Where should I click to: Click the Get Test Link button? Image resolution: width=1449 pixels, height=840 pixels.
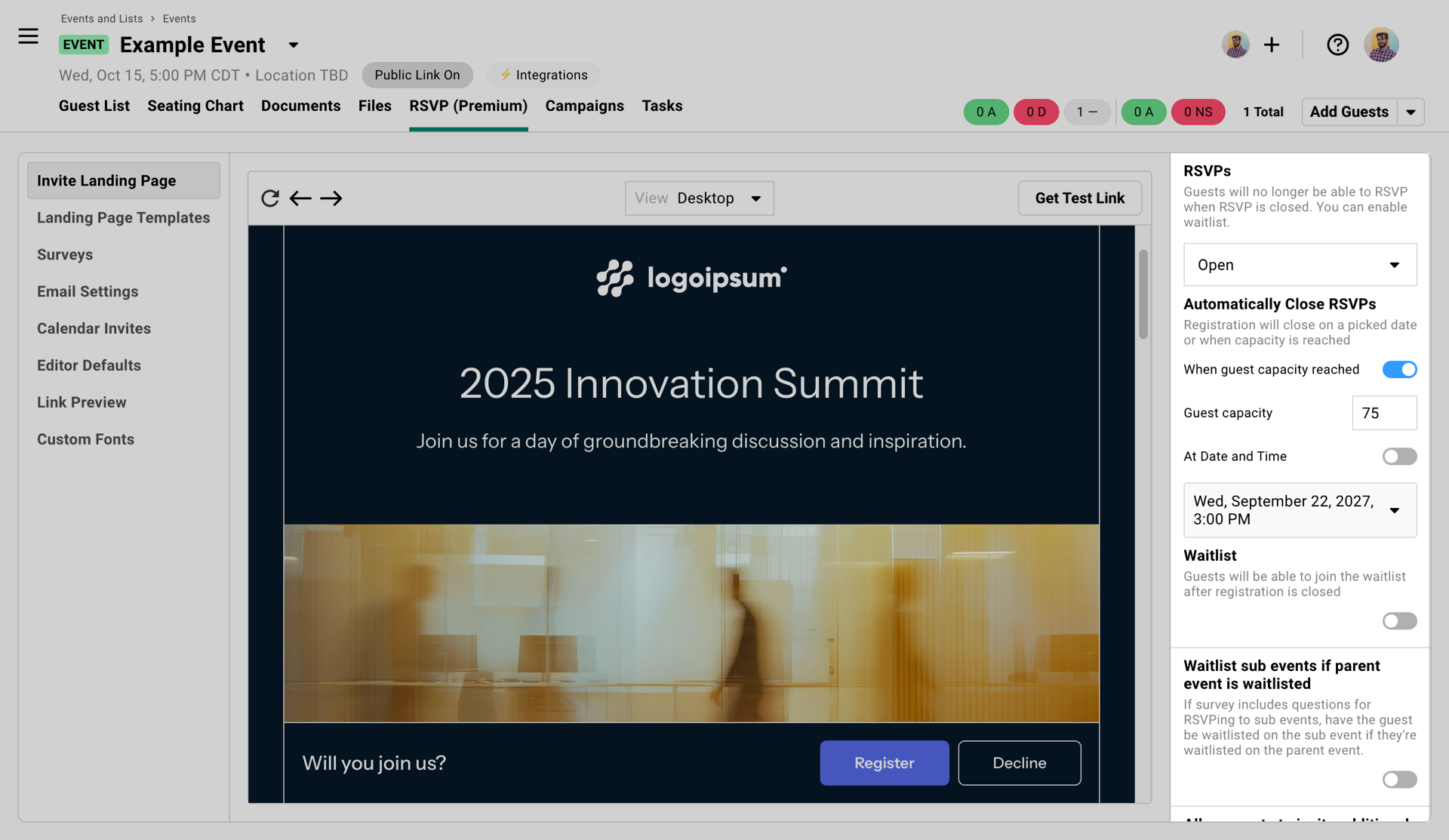coord(1079,198)
